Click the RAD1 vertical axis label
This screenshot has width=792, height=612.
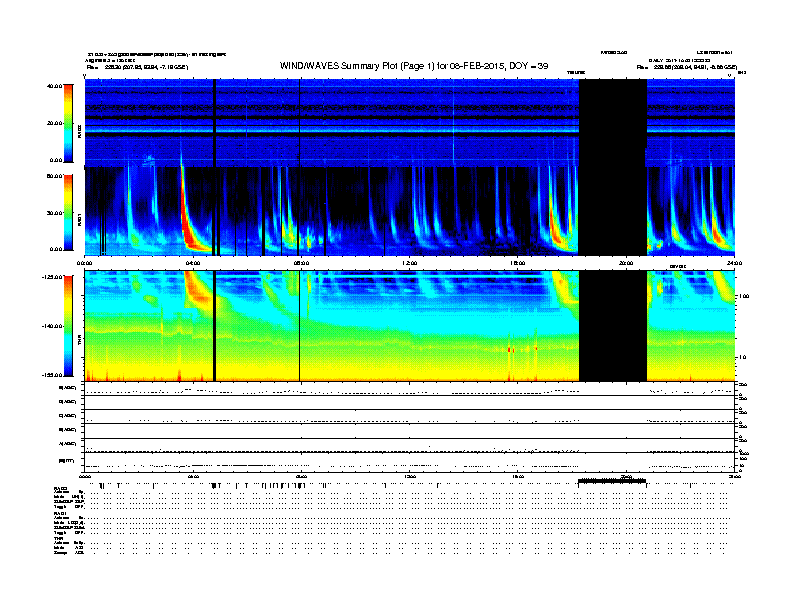click(x=79, y=219)
